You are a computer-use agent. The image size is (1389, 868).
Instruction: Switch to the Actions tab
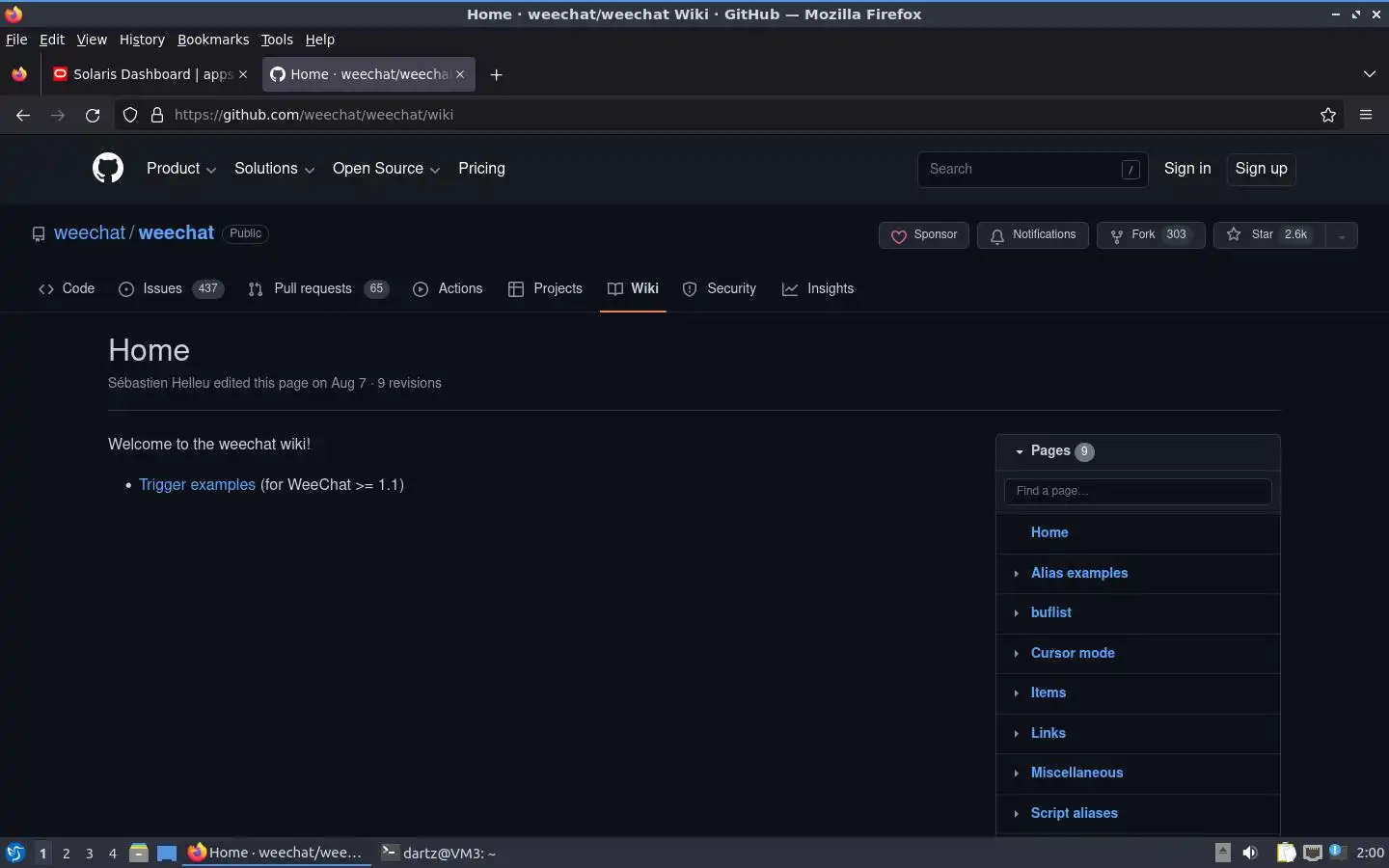(x=448, y=289)
